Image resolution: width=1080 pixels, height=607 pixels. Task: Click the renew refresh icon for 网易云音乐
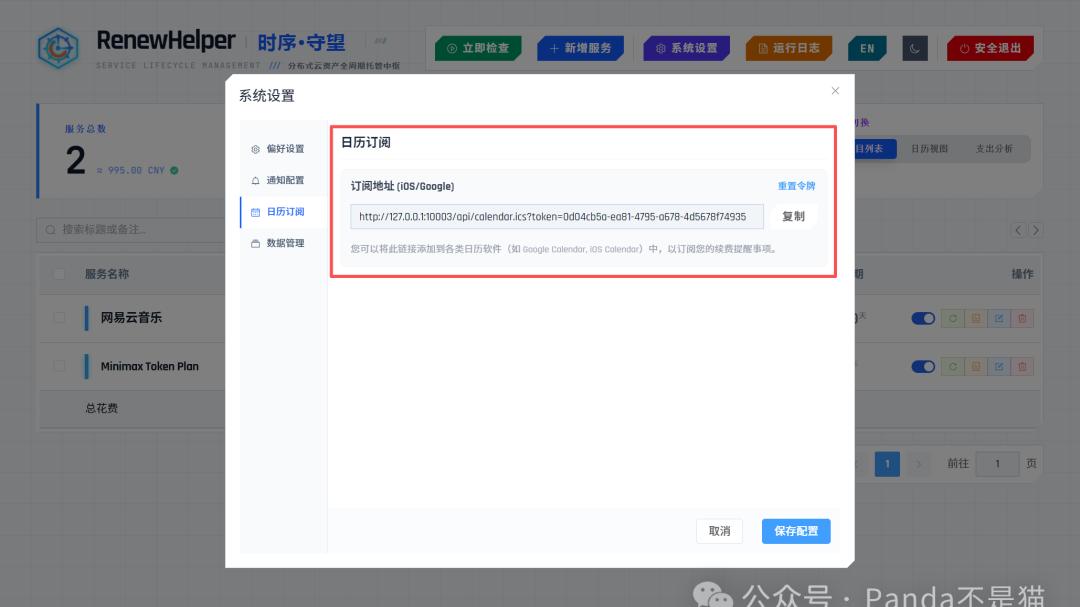click(953, 318)
